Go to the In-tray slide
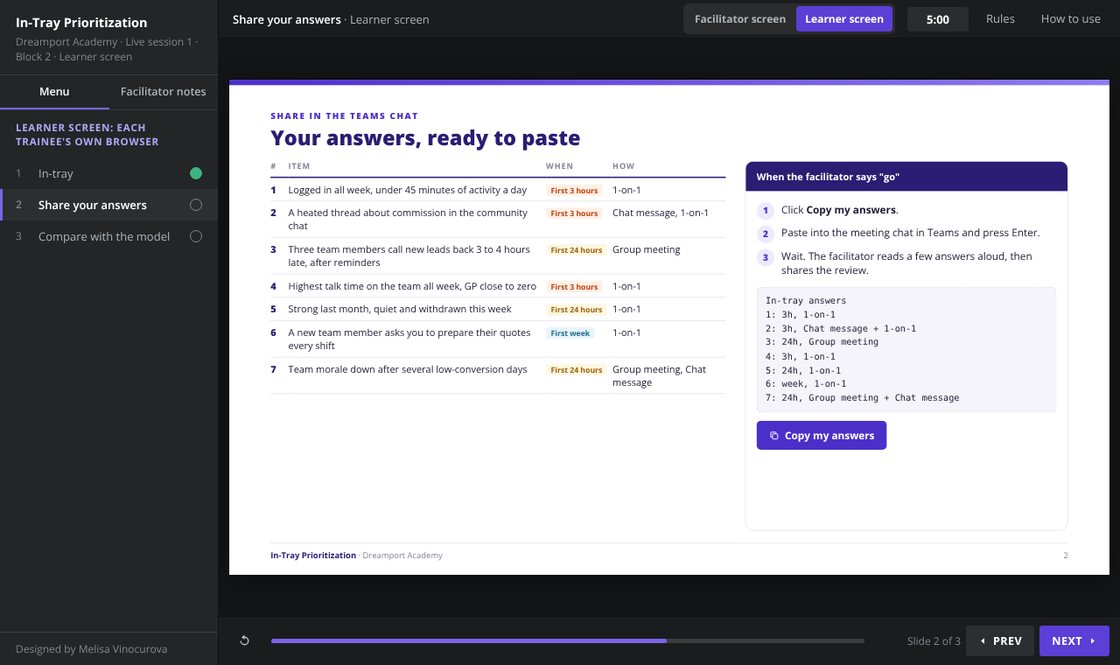The height and width of the screenshot is (665, 1120). pyautogui.click(x=109, y=174)
